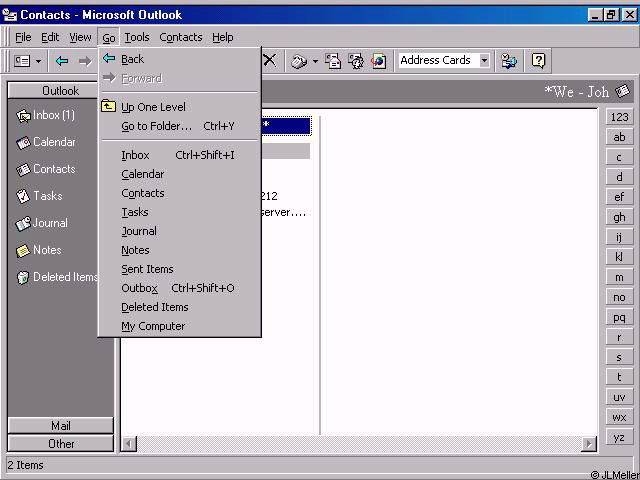Open Contacts in the Outlook bar

click(46, 169)
